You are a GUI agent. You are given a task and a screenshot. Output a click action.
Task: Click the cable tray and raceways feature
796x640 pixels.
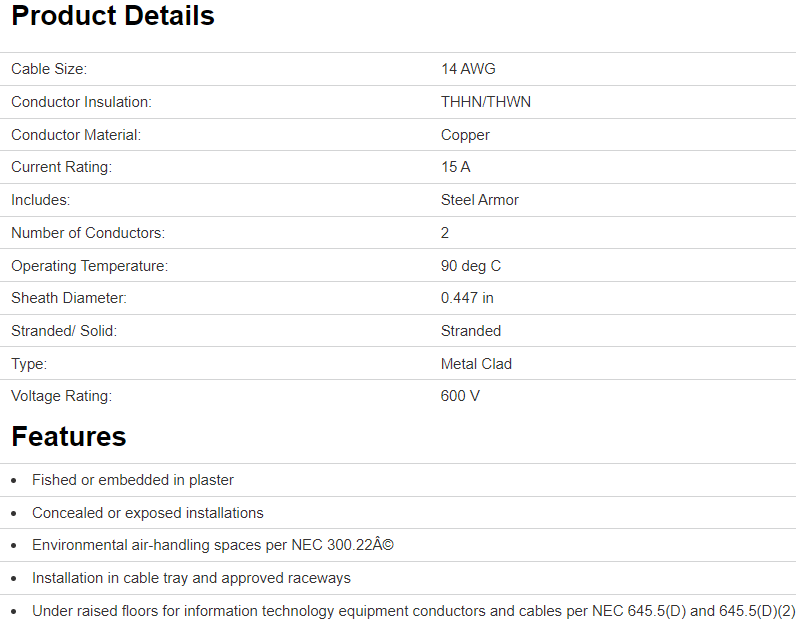point(191,578)
